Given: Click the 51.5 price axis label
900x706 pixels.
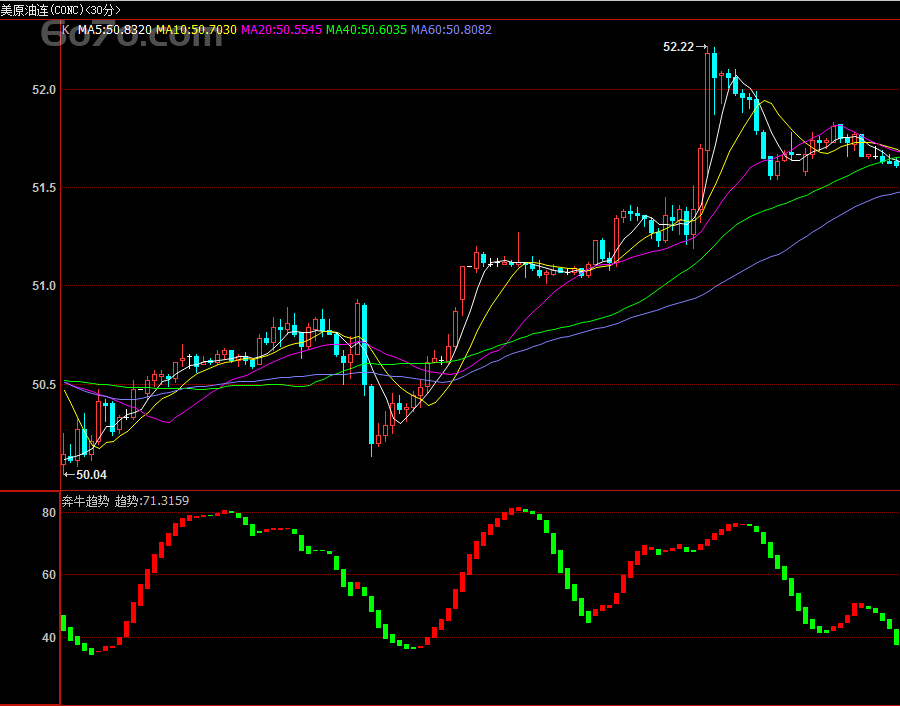Looking at the screenshot, I should coord(44,188).
